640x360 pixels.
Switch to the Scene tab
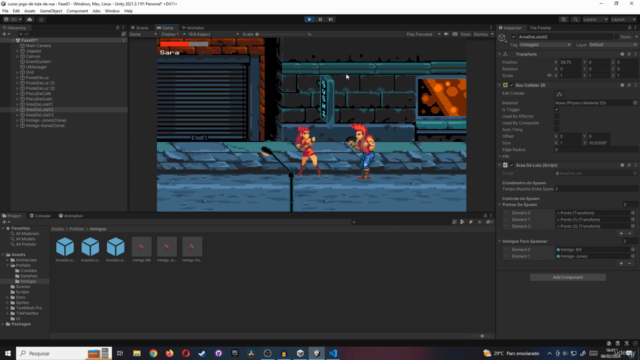point(140,28)
